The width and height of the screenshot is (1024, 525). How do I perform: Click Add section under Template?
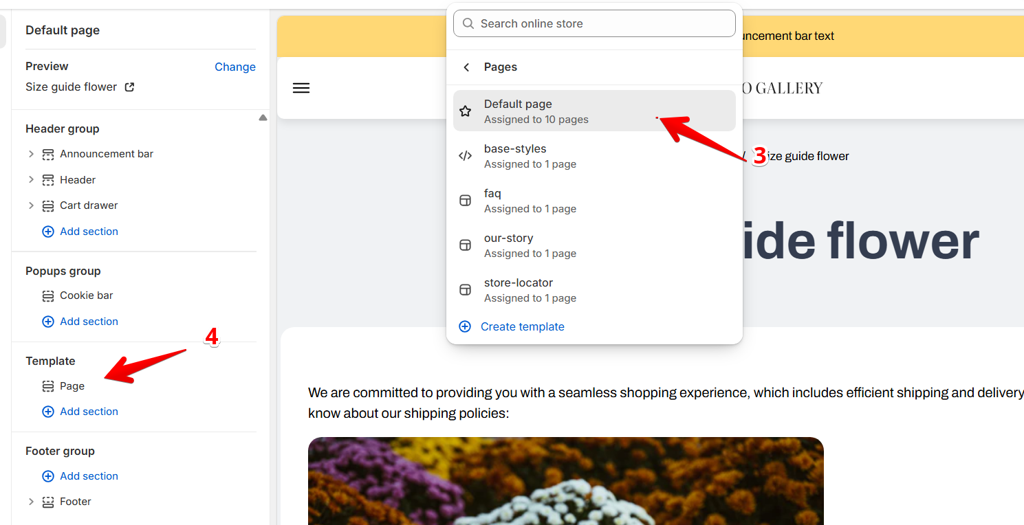coord(89,411)
